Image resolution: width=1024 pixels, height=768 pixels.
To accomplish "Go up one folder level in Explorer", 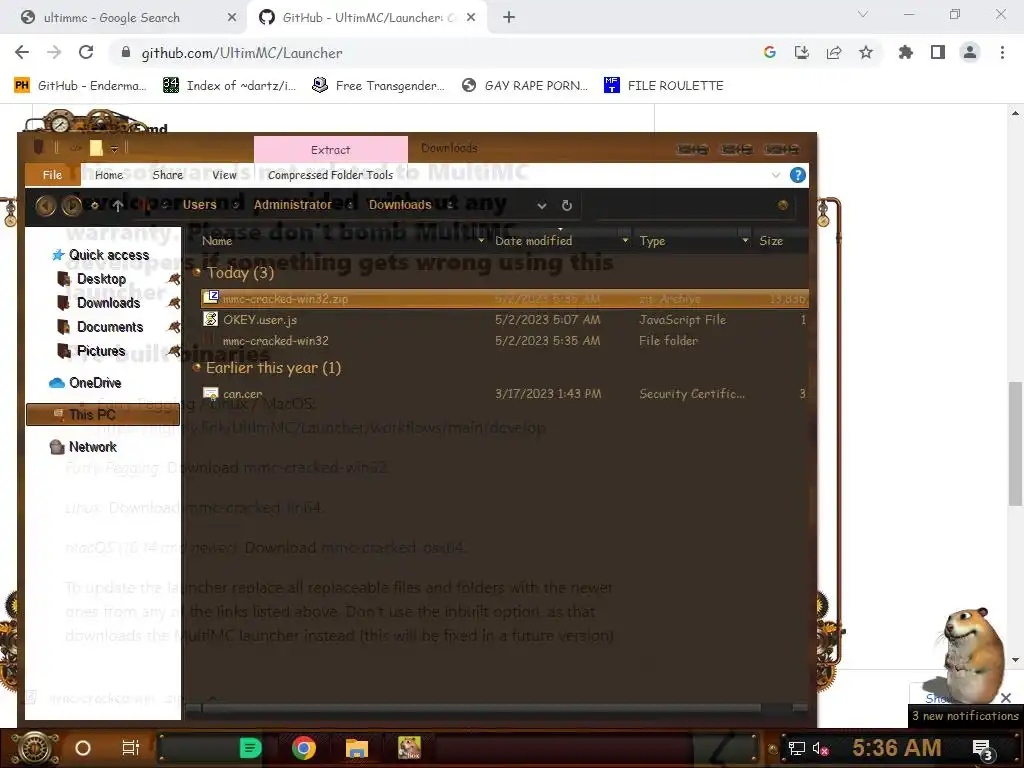I will coord(118,206).
